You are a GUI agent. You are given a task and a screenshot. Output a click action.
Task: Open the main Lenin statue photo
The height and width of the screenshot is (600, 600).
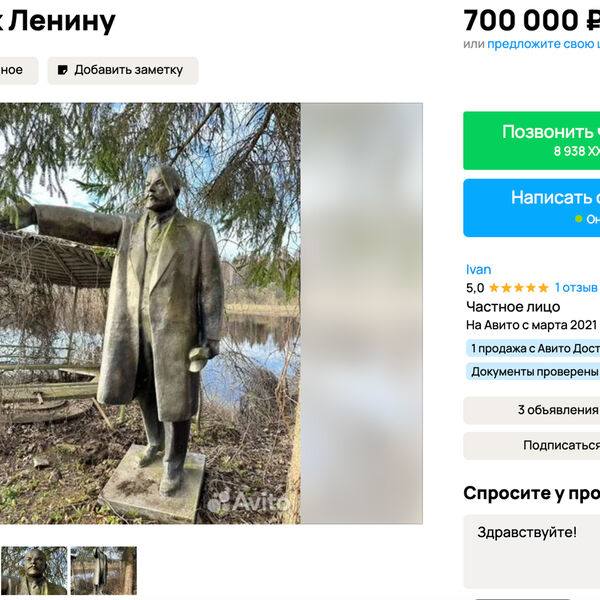click(150, 313)
